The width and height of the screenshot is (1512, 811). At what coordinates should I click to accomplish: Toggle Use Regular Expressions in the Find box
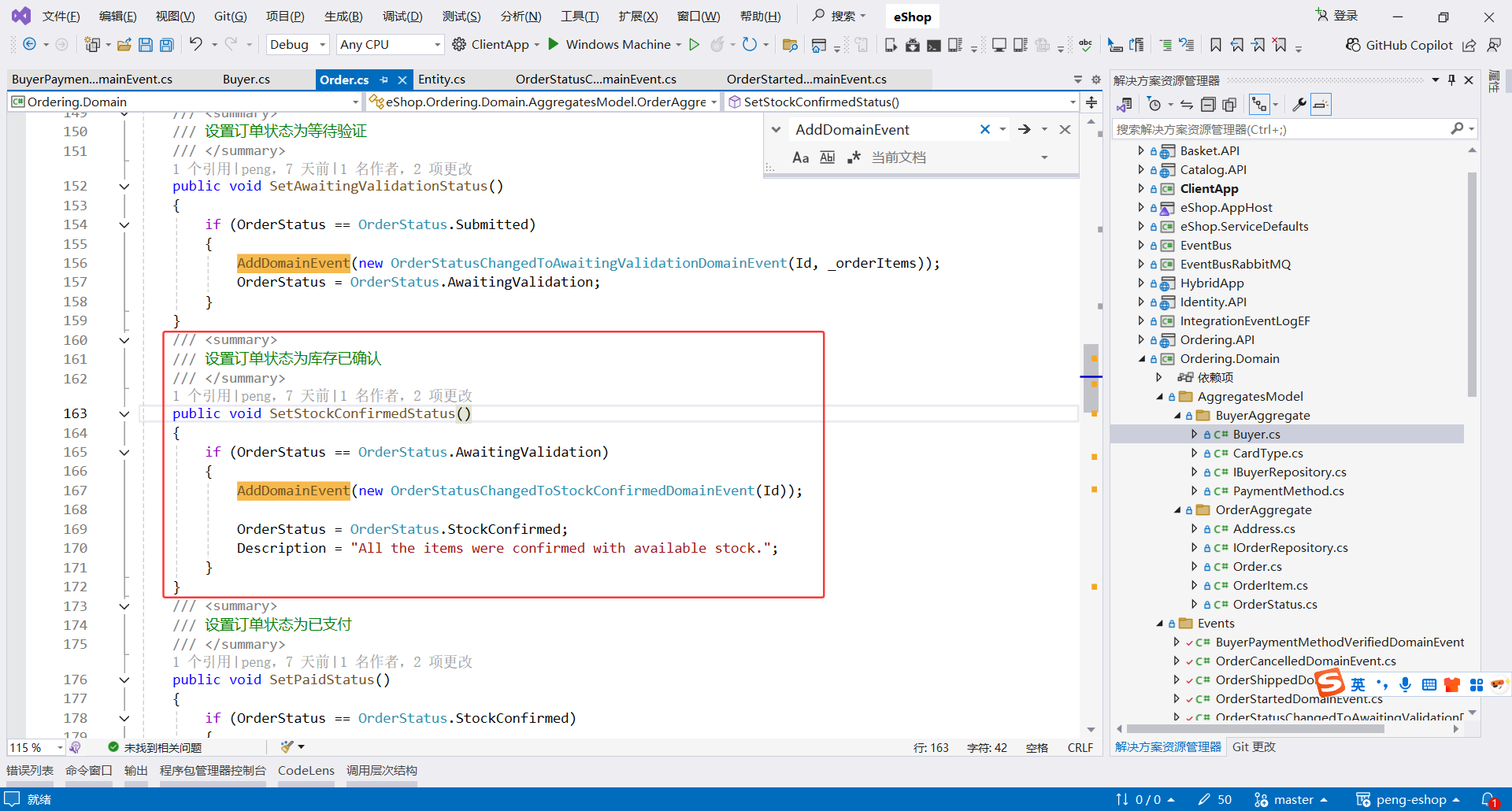coord(854,157)
